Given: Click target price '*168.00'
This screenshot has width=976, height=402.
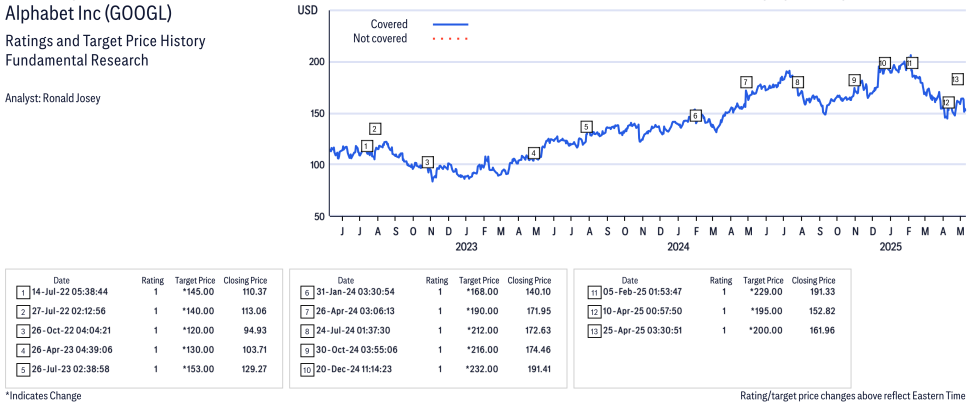Looking at the screenshot, I should (482, 291).
